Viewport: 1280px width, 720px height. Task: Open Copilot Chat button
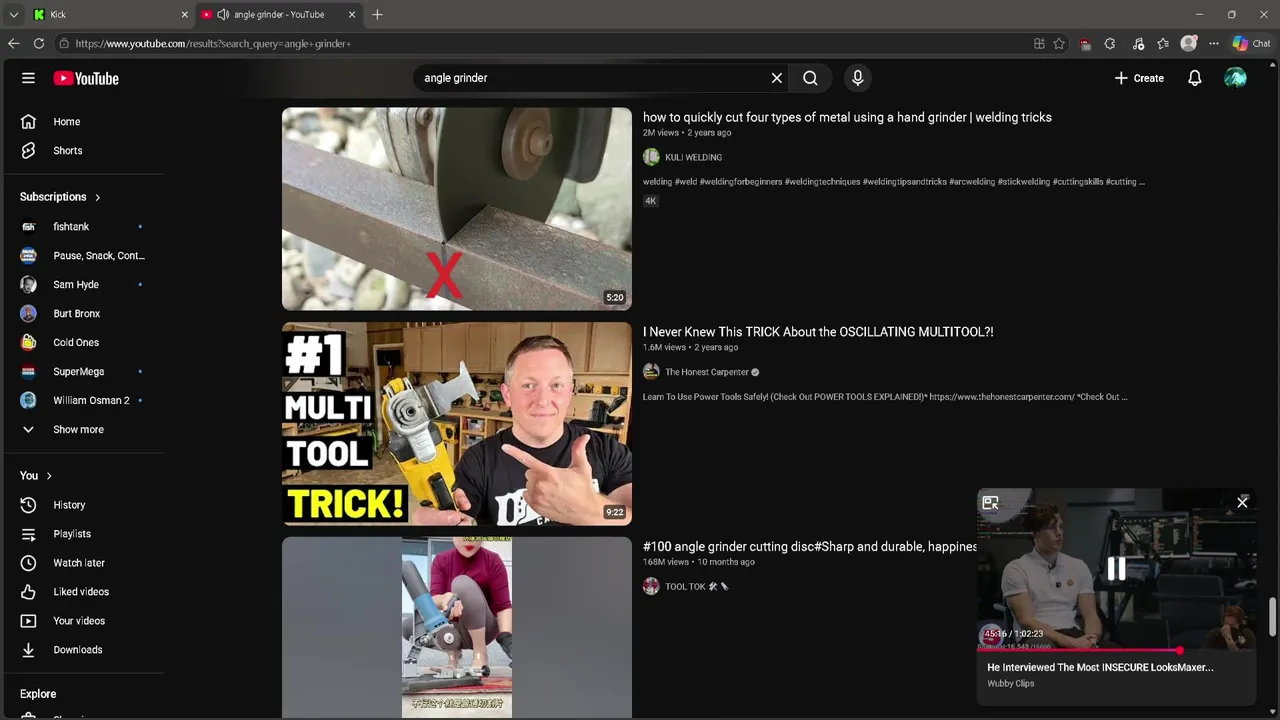pos(1251,44)
